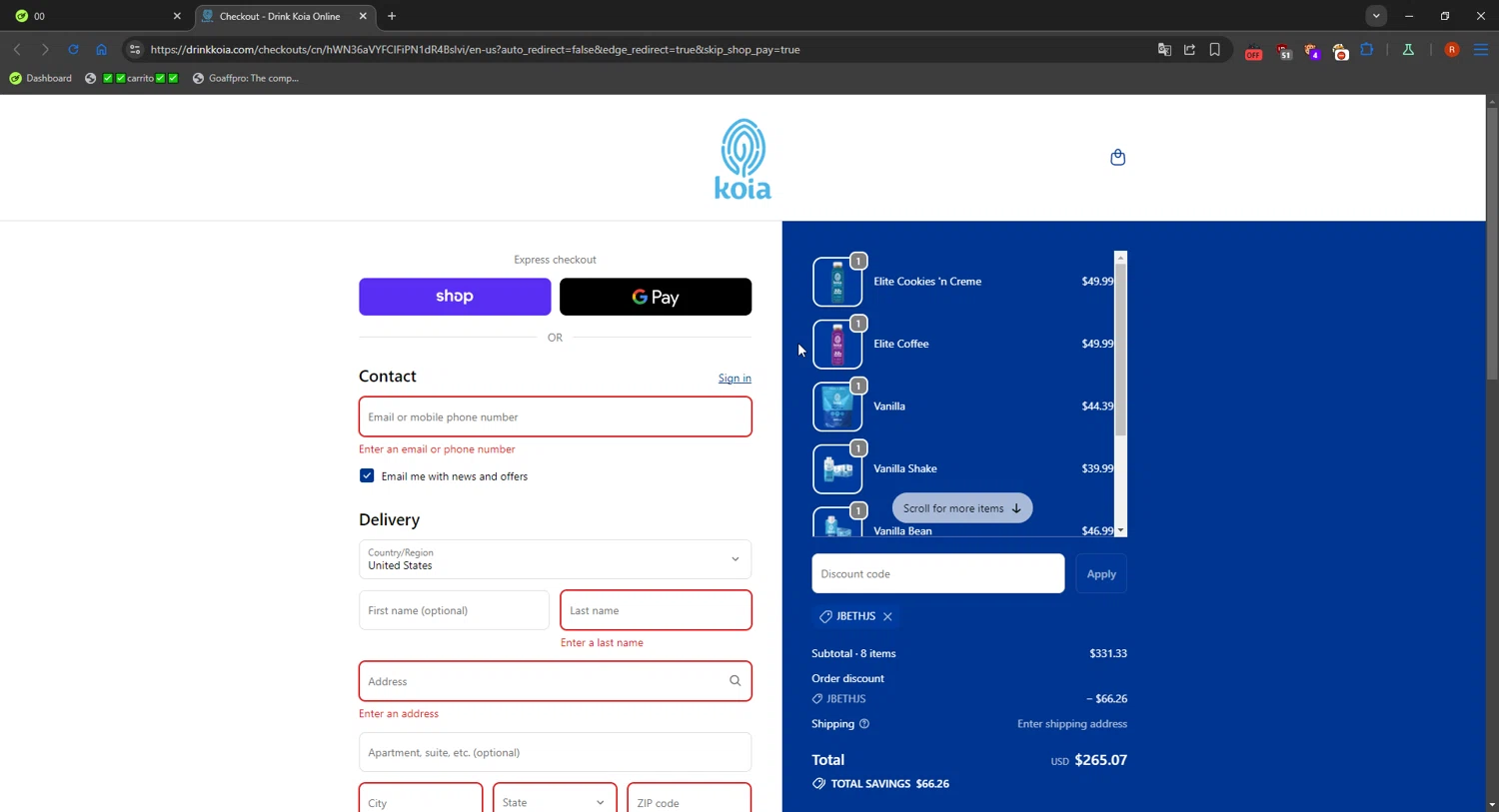Click the cart list scroll-up arrow
The height and width of the screenshot is (812, 1499).
(1120, 258)
